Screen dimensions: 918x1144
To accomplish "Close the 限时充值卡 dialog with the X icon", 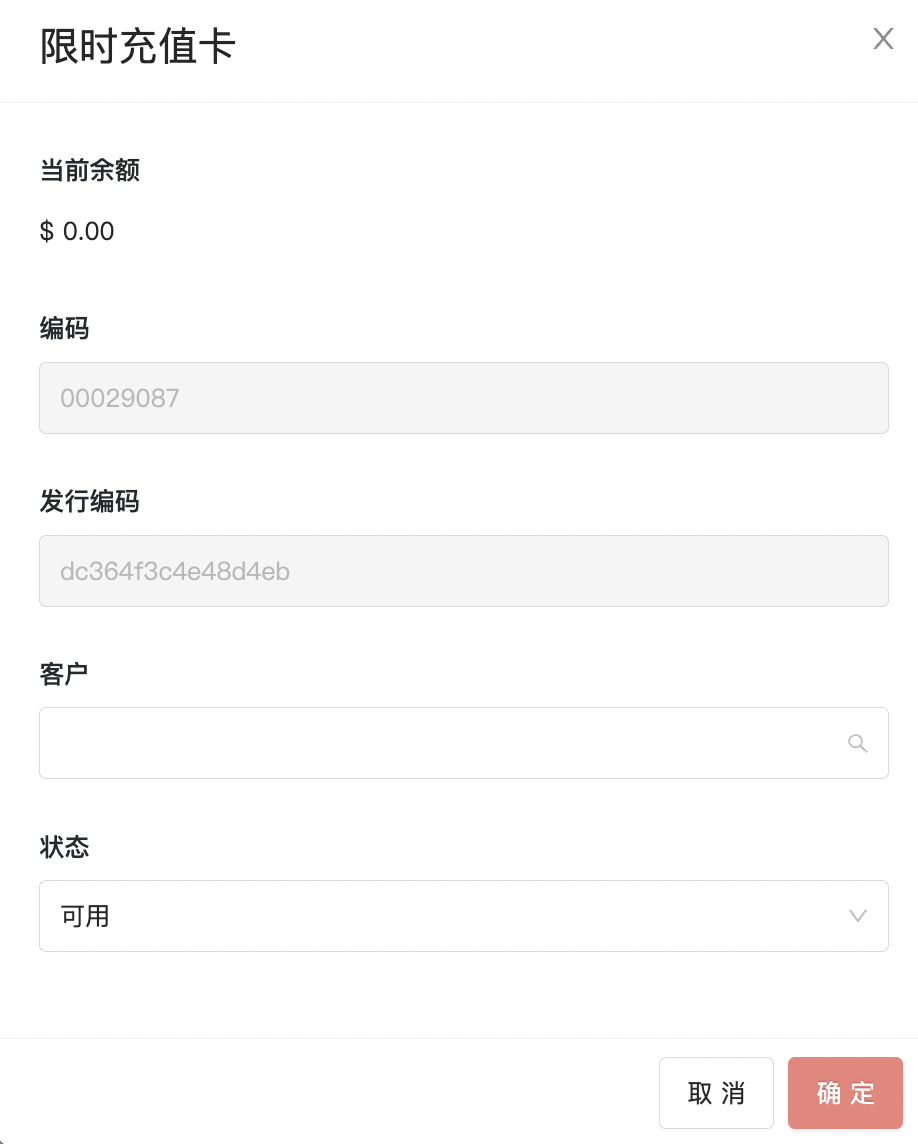I will 883,39.
